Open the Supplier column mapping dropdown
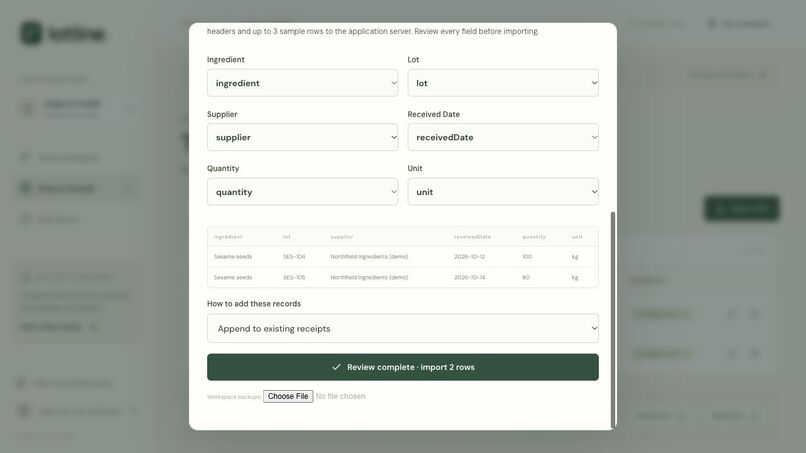 coord(302,137)
